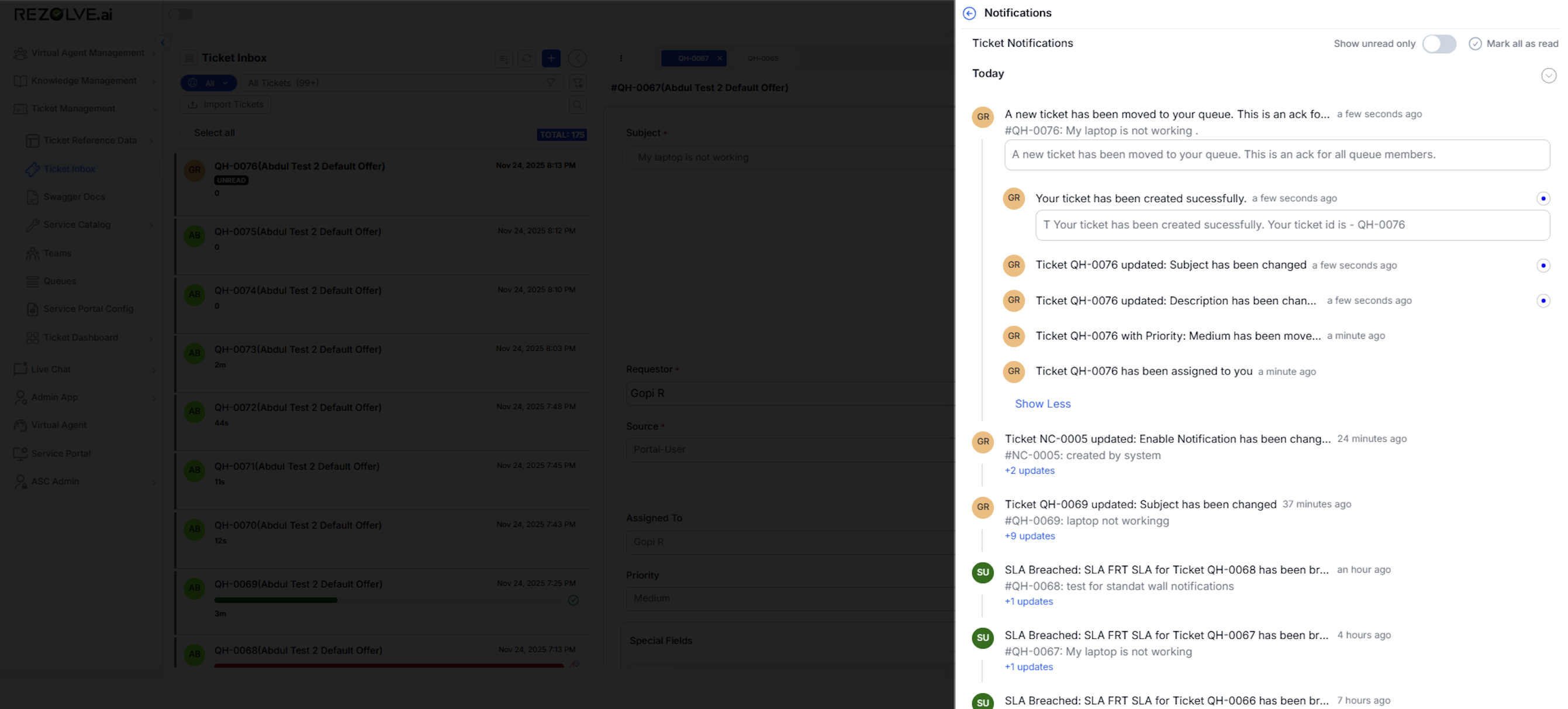Image resolution: width=1568 pixels, height=709 pixels.
Task: Open Swagger Docs from sidebar
Action: [73, 197]
